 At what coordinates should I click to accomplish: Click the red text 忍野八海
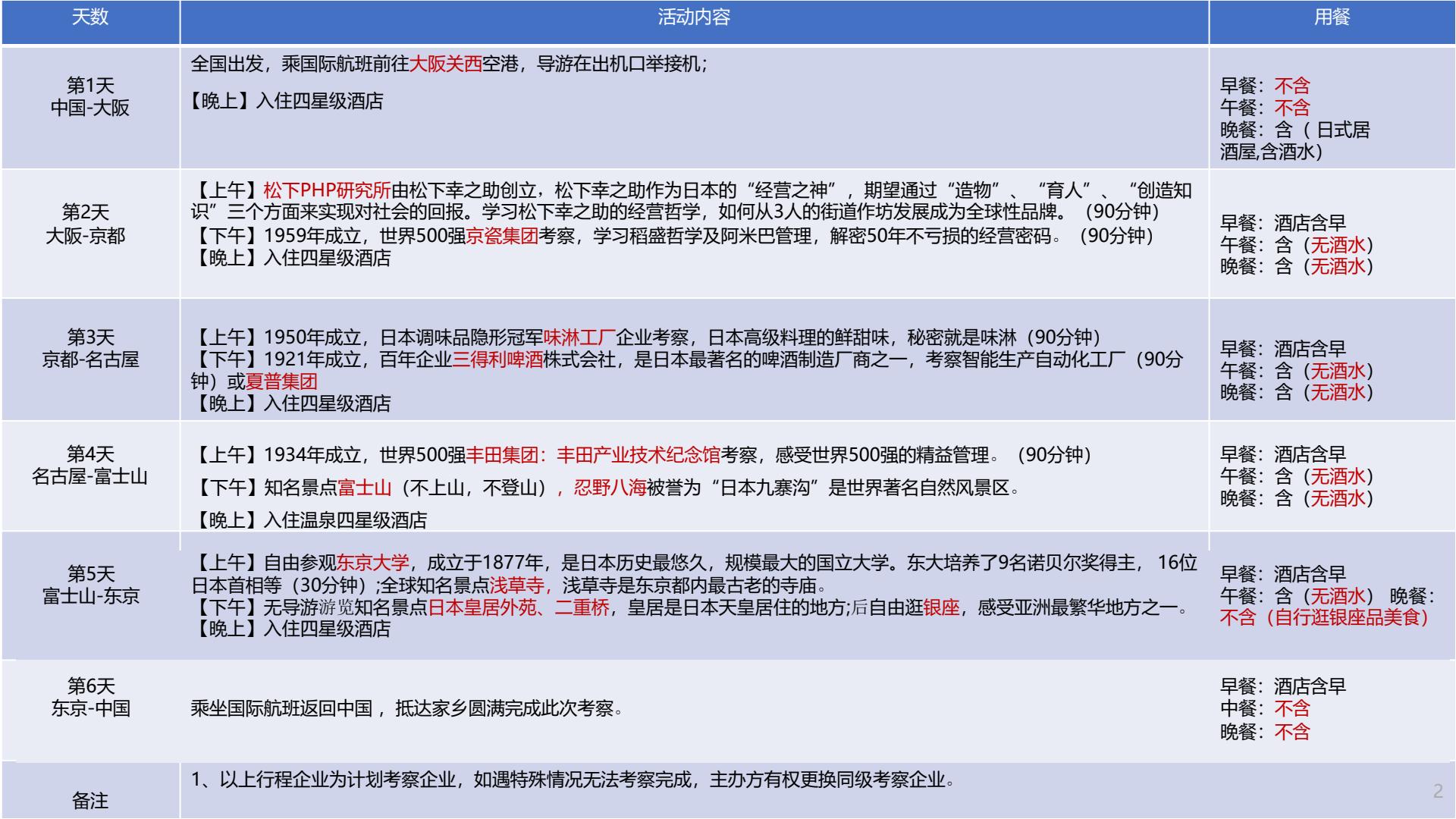610,487
